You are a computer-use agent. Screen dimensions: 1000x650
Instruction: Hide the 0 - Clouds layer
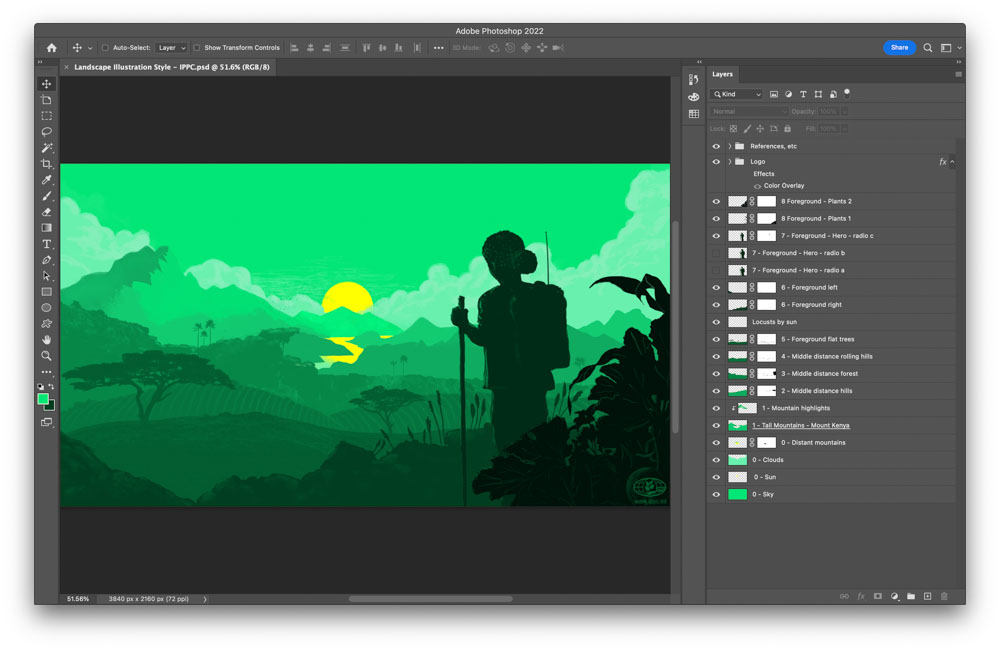pyautogui.click(x=716, y=460)
